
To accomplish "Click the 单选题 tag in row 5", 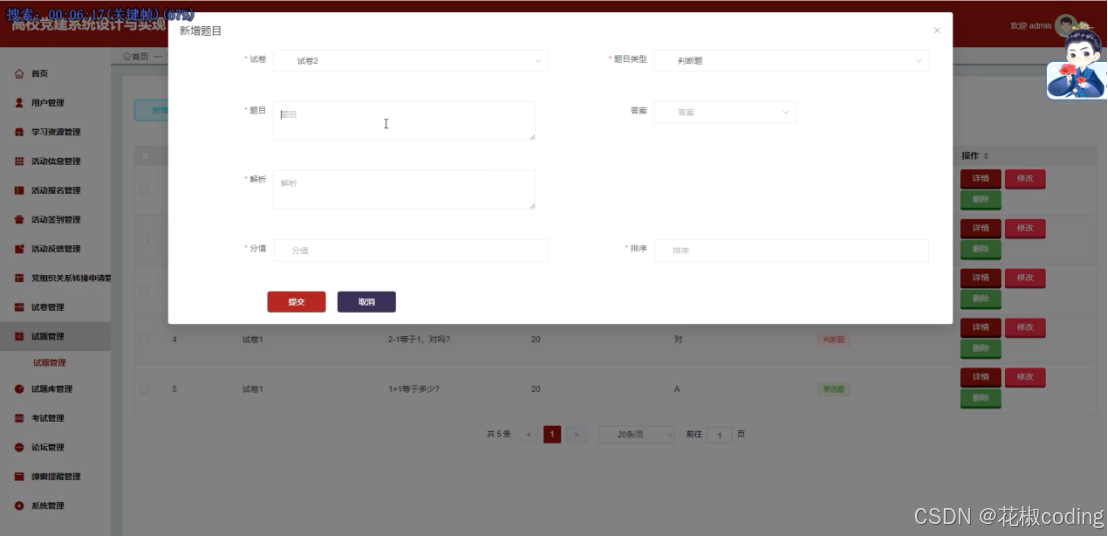I will [833, 389].
